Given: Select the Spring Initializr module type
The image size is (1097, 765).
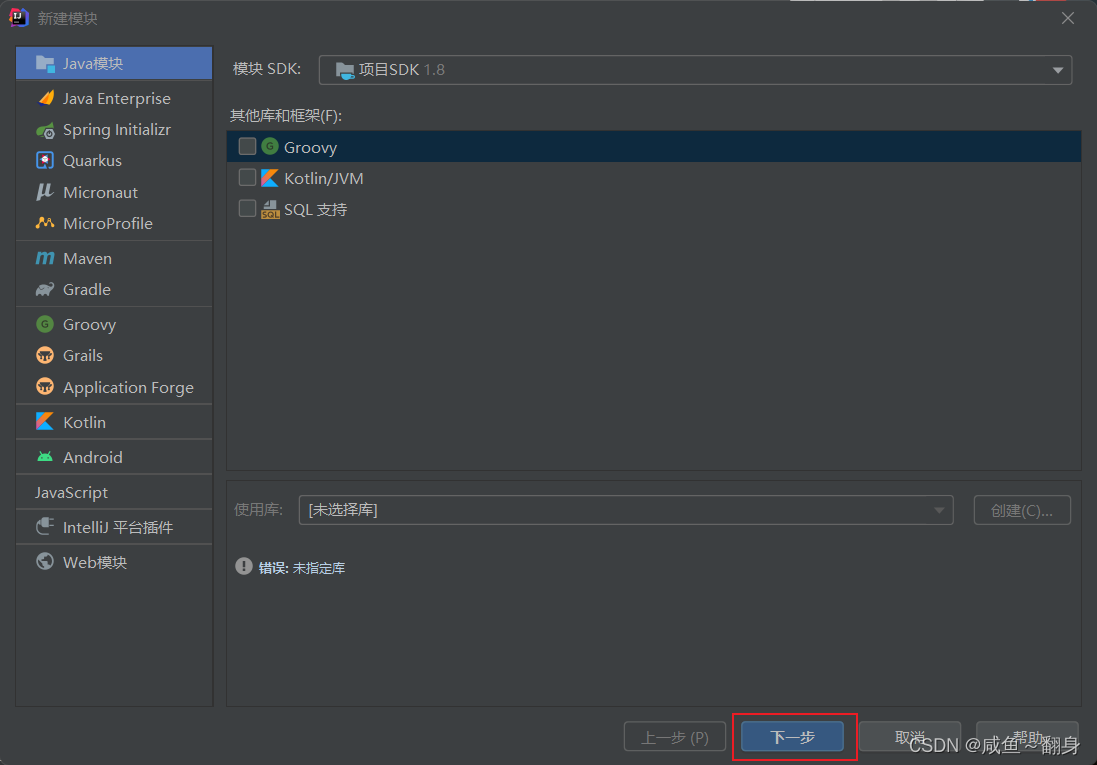Looking at the screenshot, I should click(114, 129).
